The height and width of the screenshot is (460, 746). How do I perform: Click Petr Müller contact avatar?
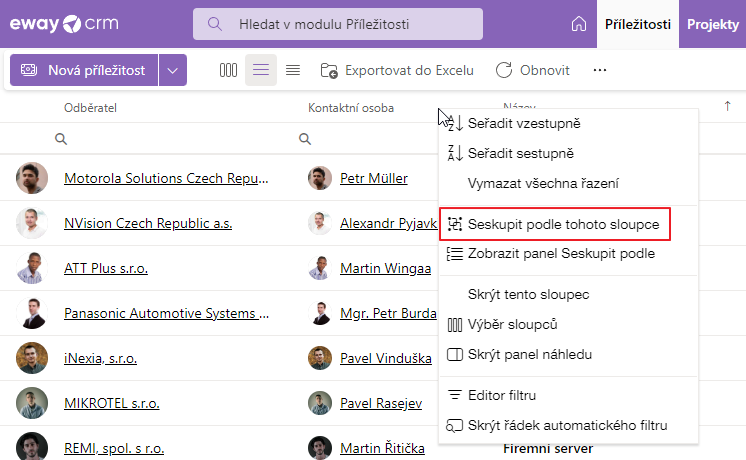(320, 178)
